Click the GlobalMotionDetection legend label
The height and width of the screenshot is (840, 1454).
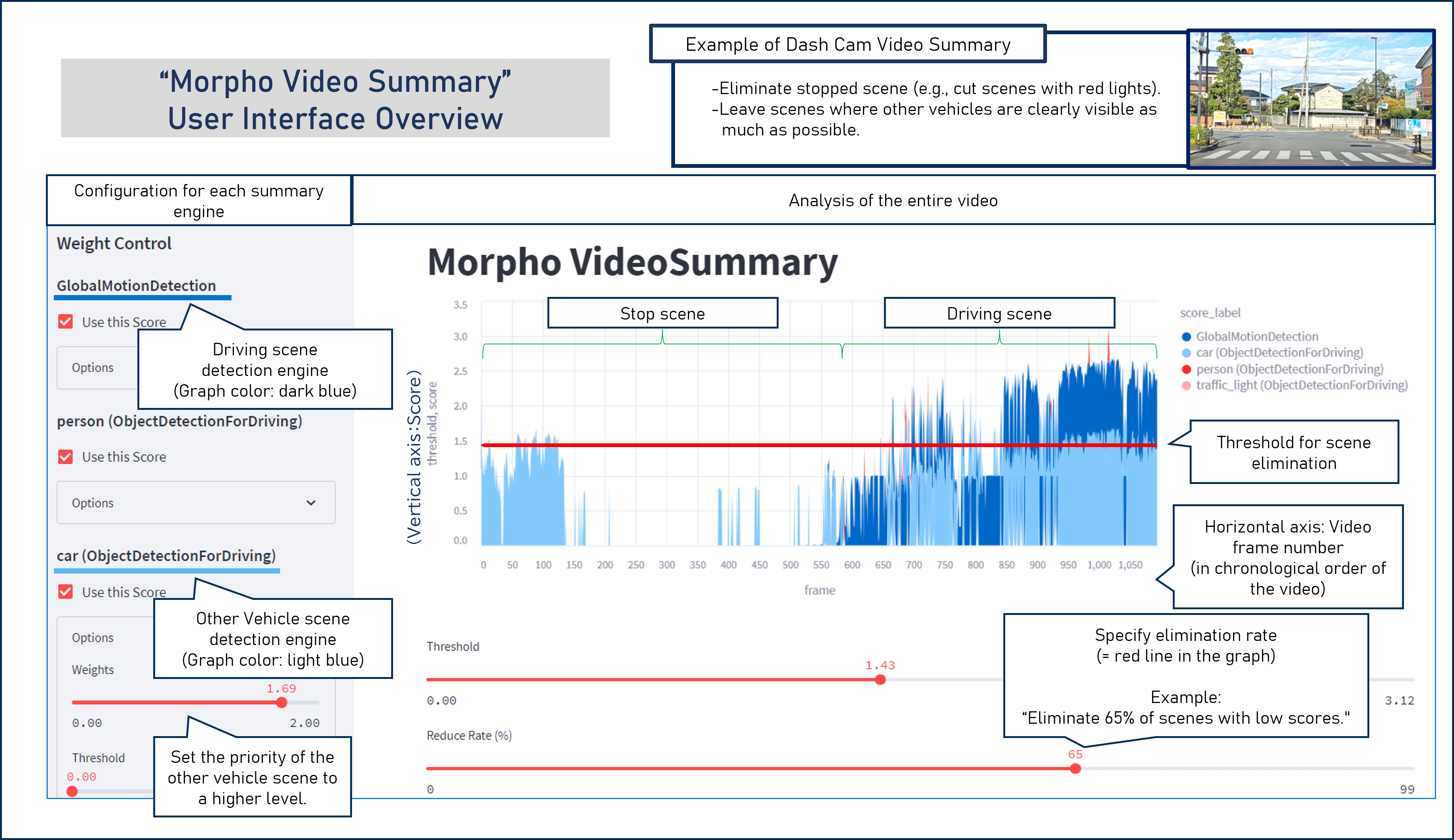(x=1257, y=336)
